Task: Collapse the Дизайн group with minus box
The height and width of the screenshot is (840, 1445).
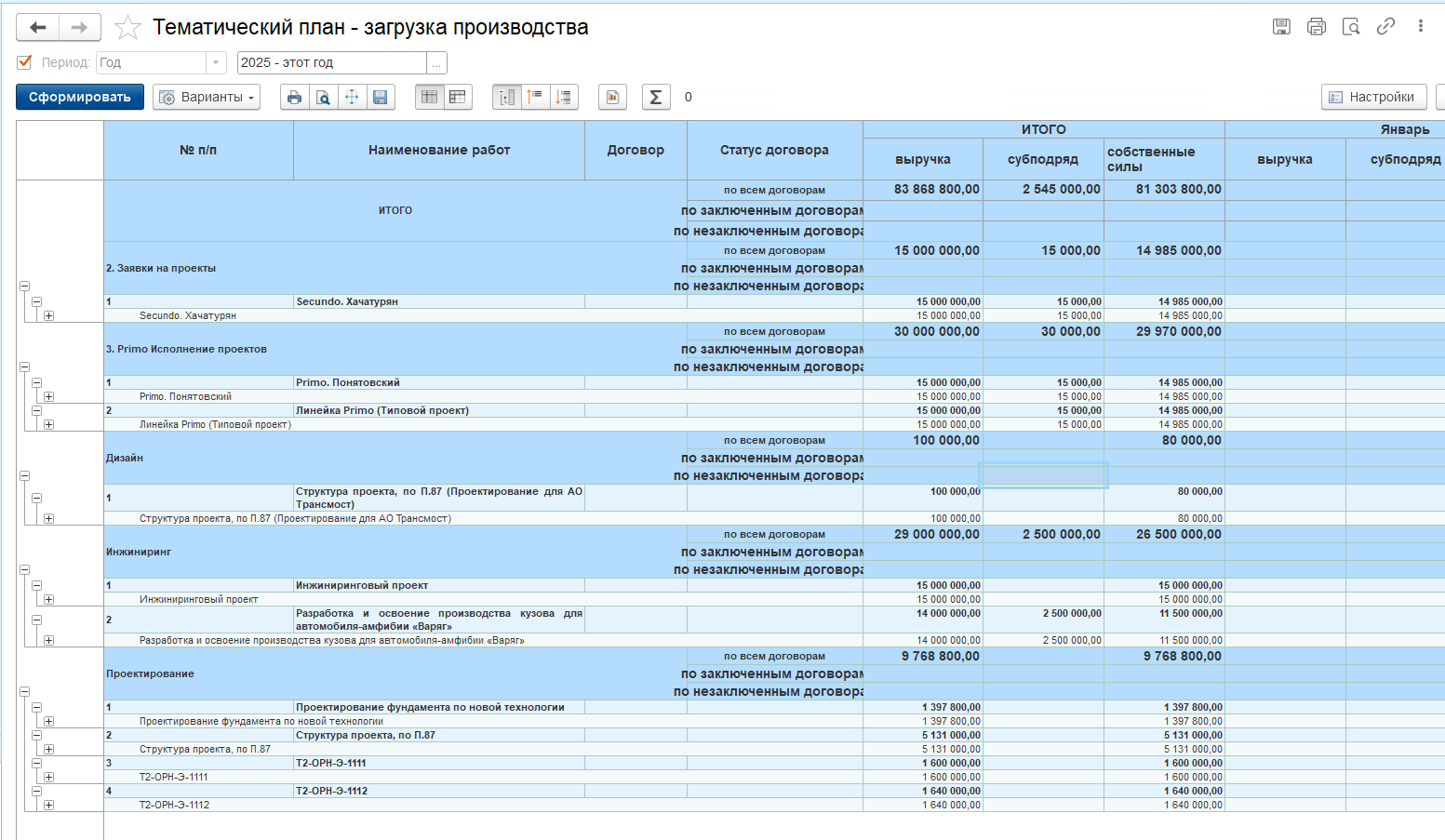Action: 24,475
